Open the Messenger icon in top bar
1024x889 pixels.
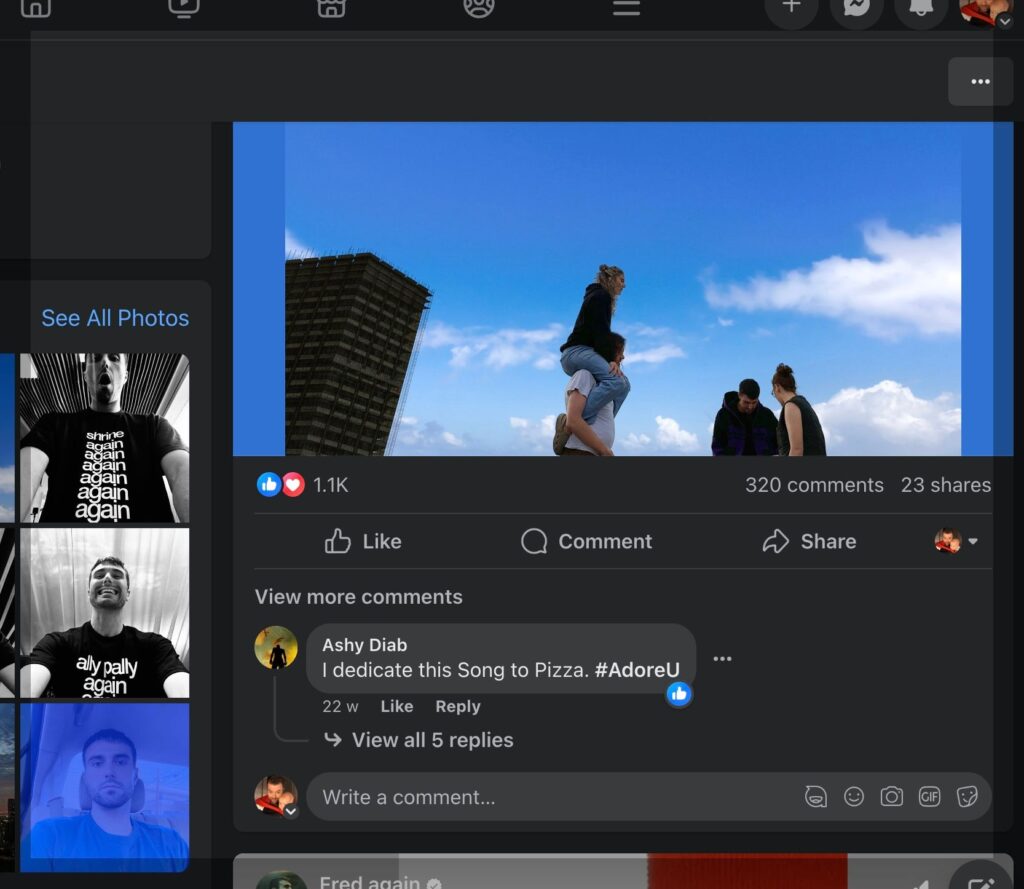tap(856, 8)
